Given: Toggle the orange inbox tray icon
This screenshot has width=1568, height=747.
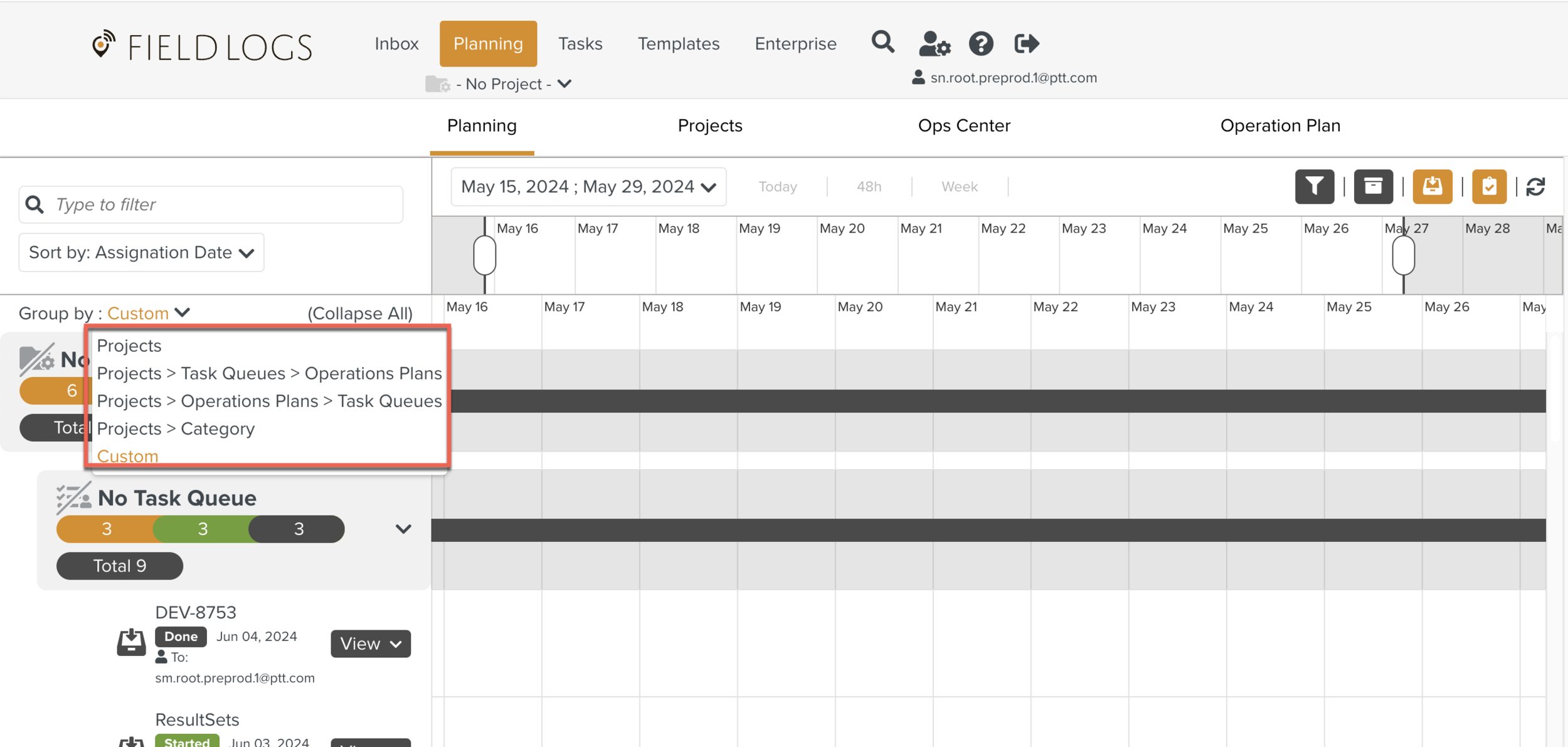Looking at the screenshot, I should coord(1432,186).
